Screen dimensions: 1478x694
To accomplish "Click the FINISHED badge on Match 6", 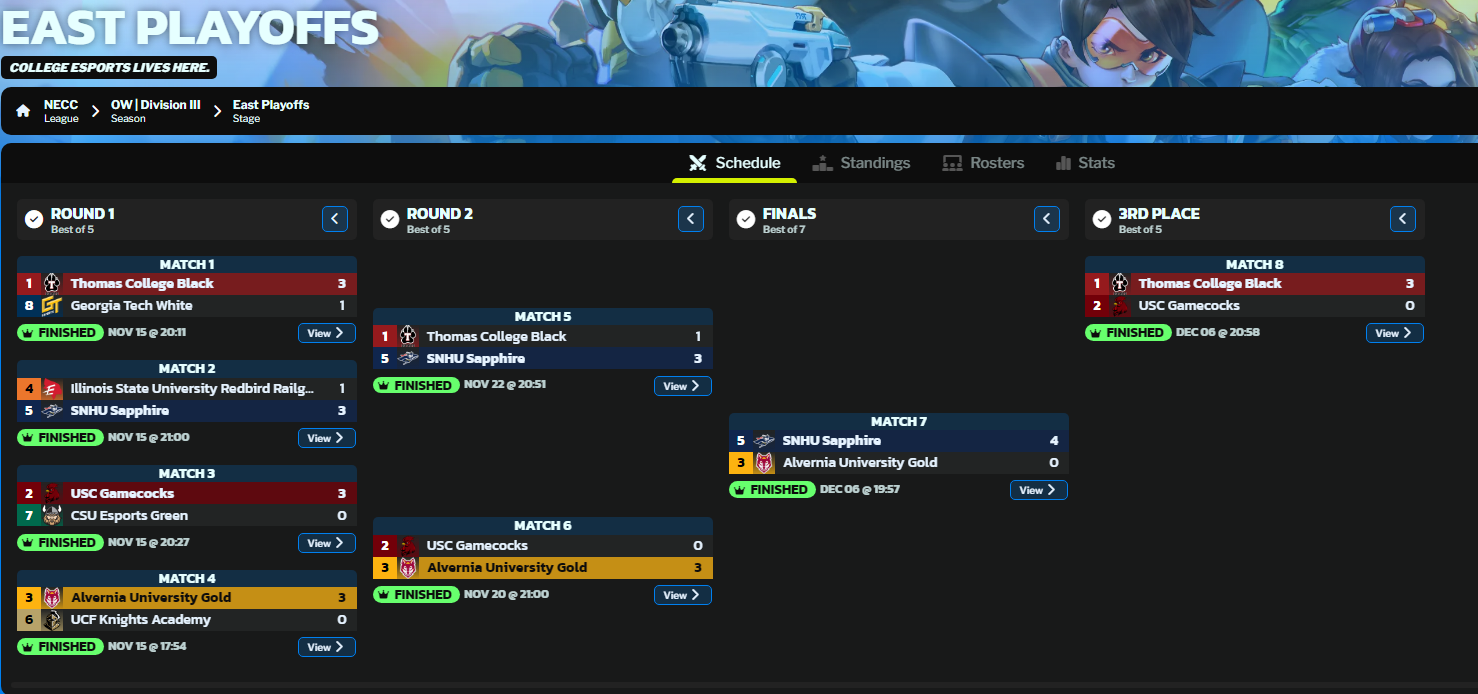I will click(x=416, y=594).
